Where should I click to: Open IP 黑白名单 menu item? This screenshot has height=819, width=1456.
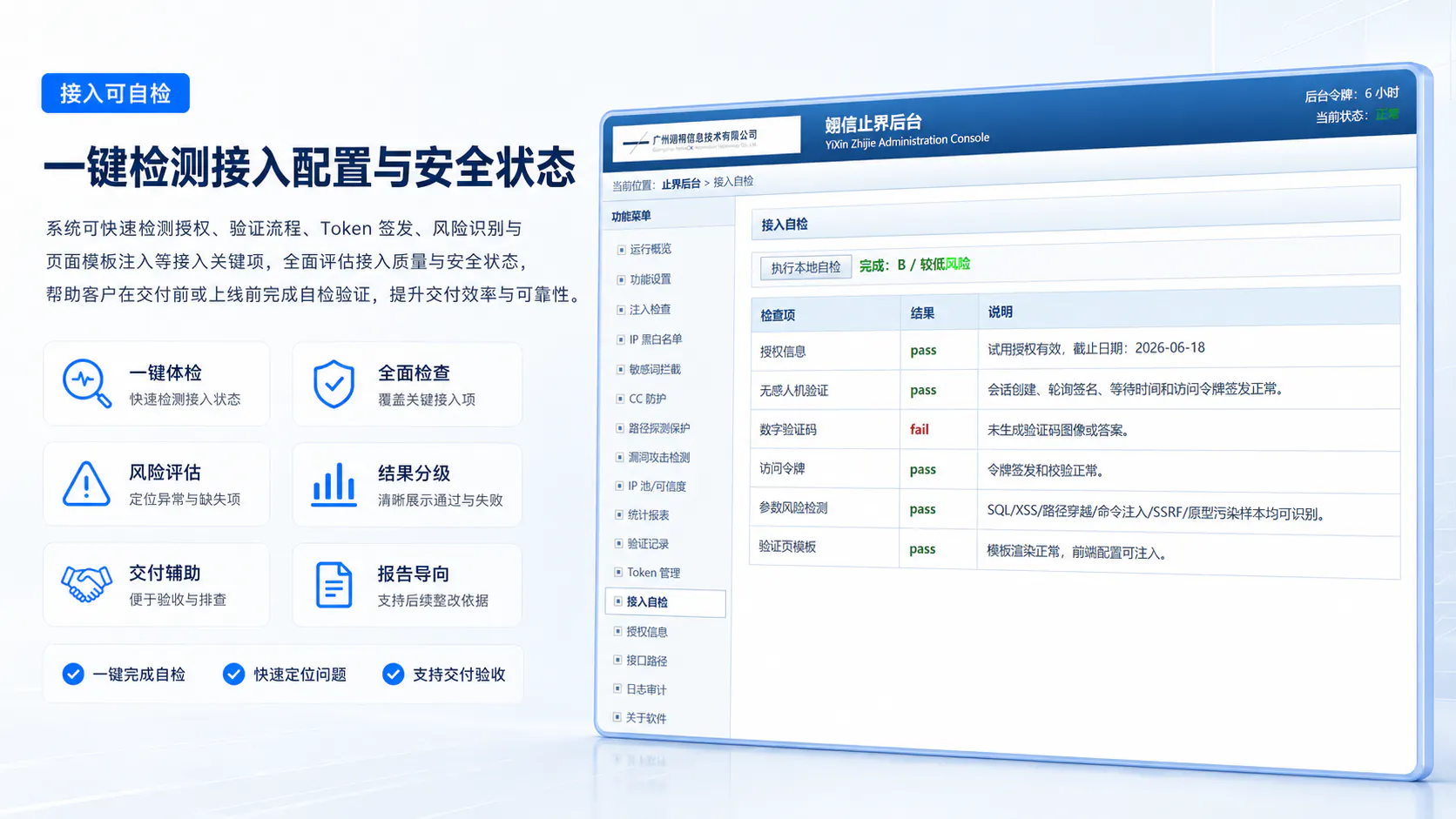(x=656, y=339)
